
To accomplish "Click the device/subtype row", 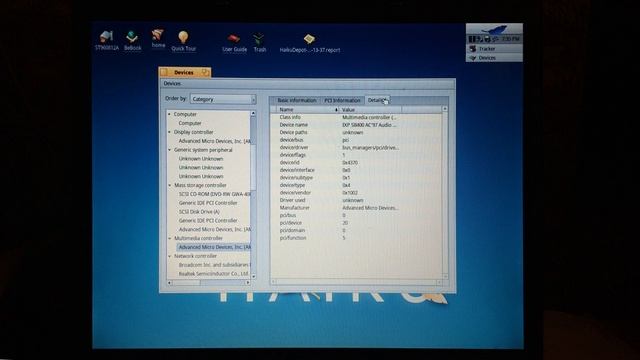I will (356, 178).
